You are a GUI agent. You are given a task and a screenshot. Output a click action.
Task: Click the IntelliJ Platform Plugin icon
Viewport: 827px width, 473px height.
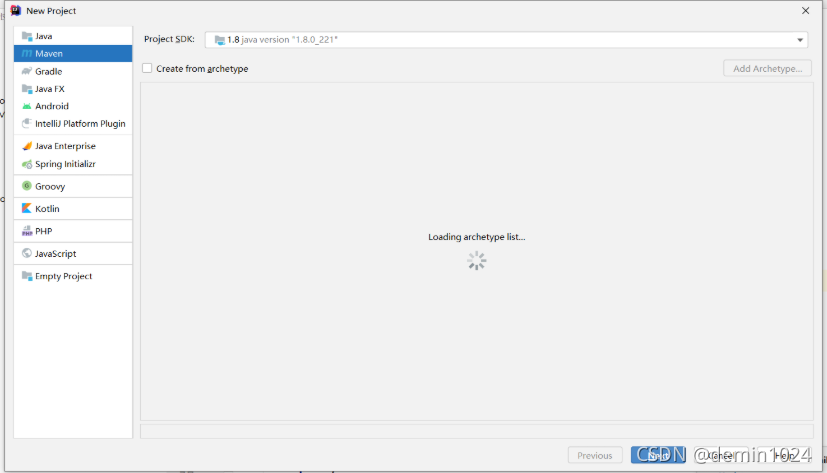click(27, 123)
